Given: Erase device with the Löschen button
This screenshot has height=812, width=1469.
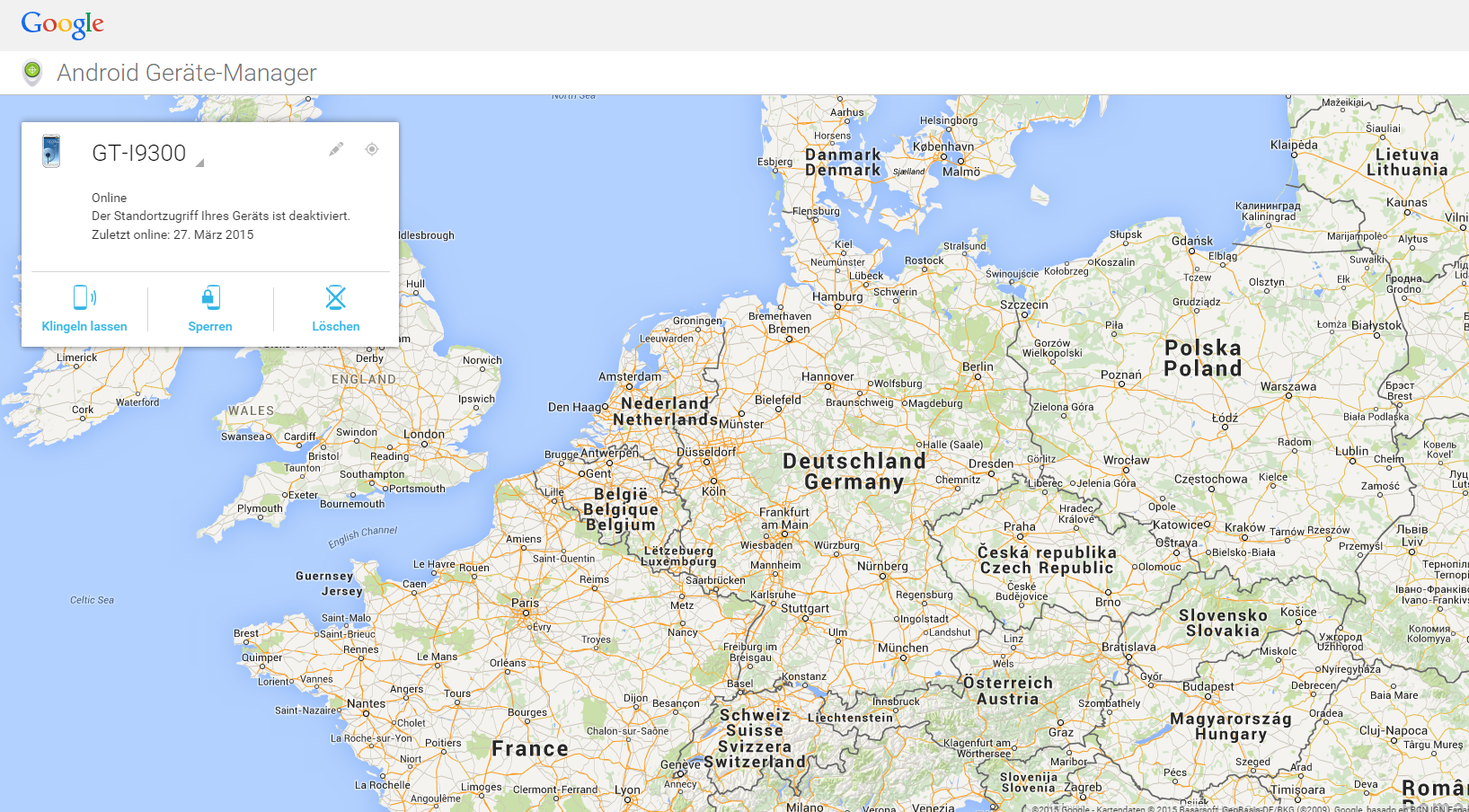Looking at the screenshot, I should 336,309.
